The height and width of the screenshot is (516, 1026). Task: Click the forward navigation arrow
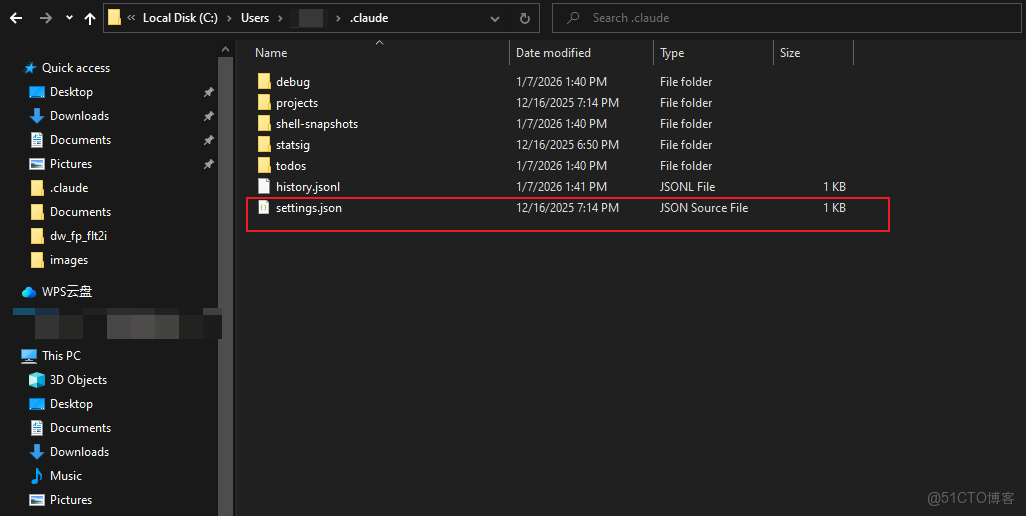[44, 18]
